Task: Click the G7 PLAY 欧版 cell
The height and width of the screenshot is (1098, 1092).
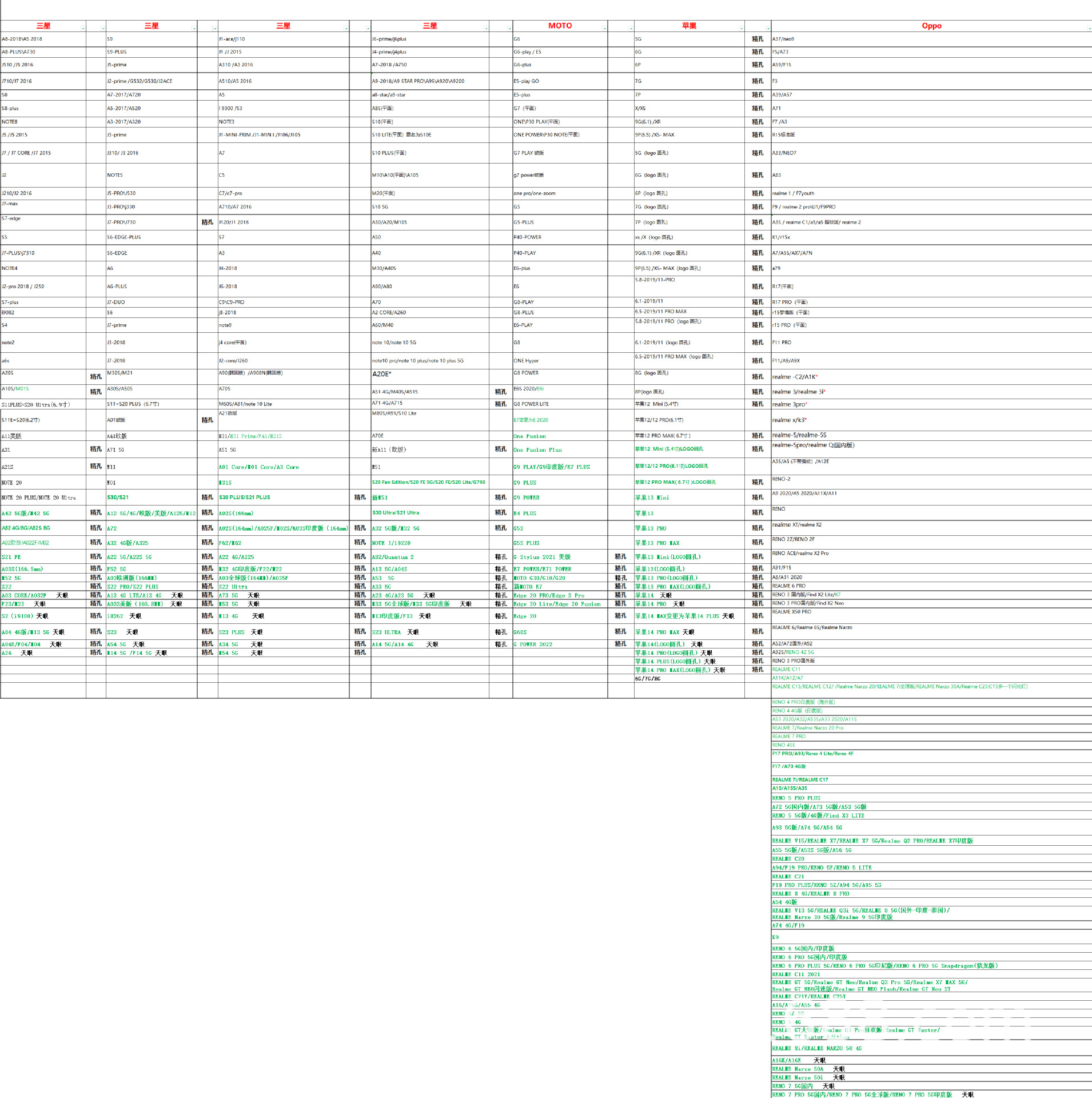Action: click(x=560, y=153)
